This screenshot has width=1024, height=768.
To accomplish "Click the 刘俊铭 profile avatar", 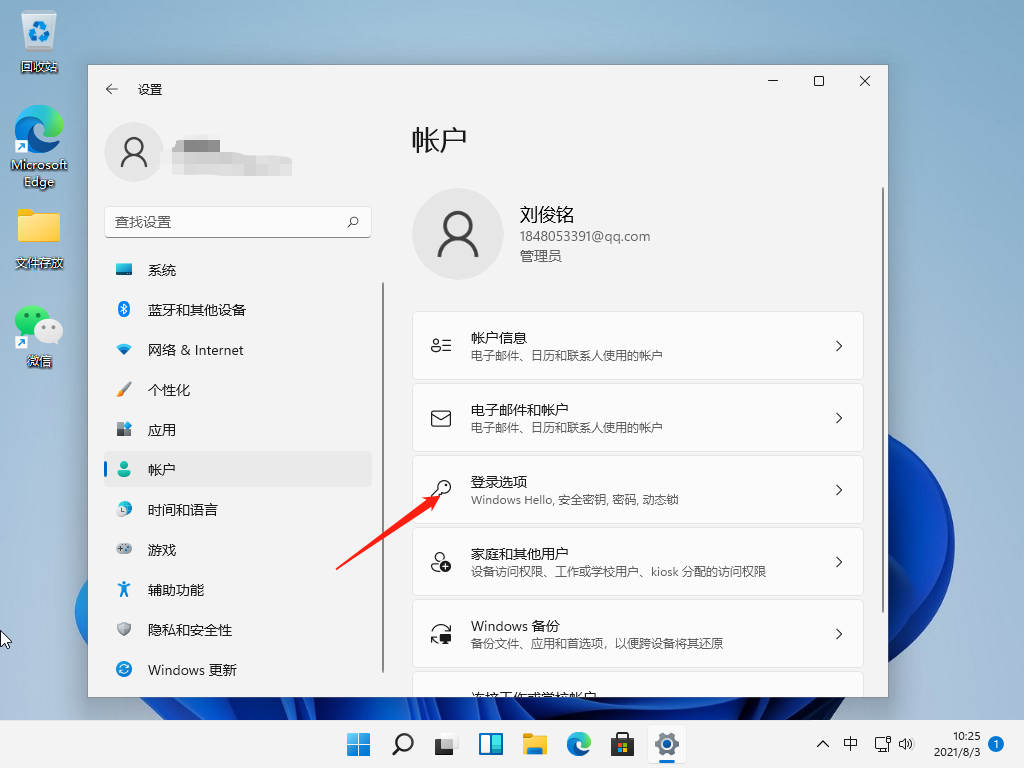I will (x=457, y=233).
